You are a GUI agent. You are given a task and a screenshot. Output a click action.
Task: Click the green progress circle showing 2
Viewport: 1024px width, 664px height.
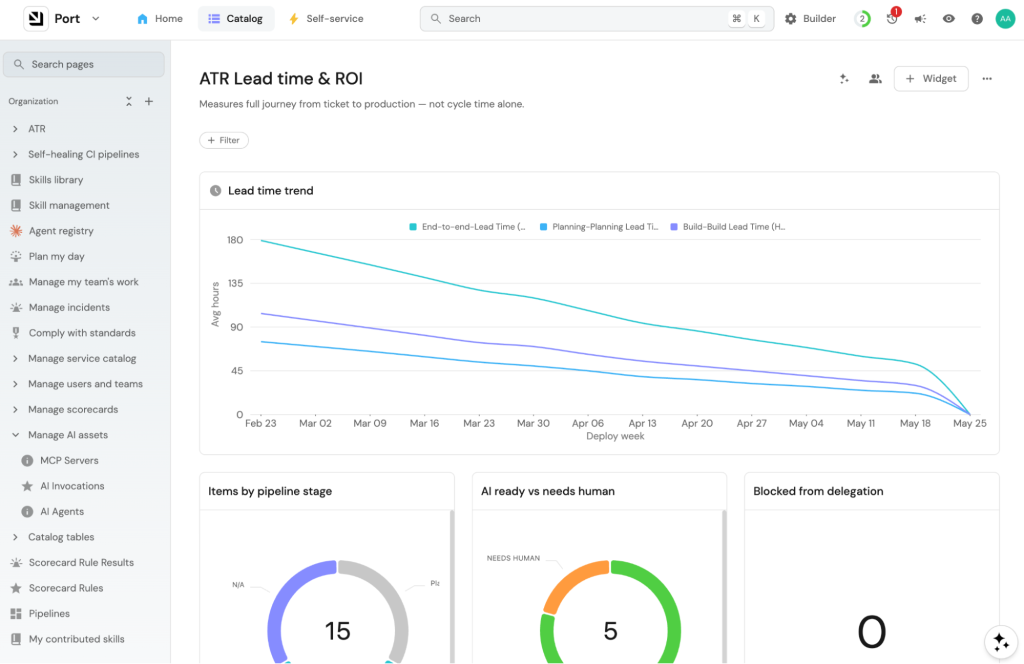click(862, 19)
